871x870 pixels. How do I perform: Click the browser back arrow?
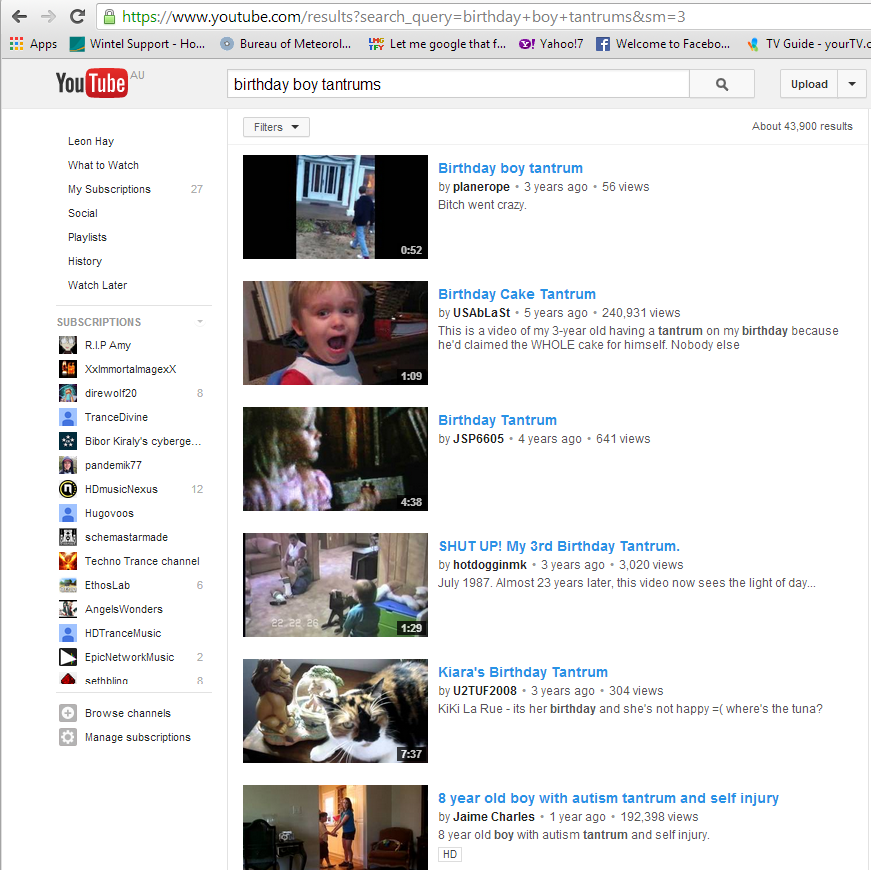tap(19, 17)
